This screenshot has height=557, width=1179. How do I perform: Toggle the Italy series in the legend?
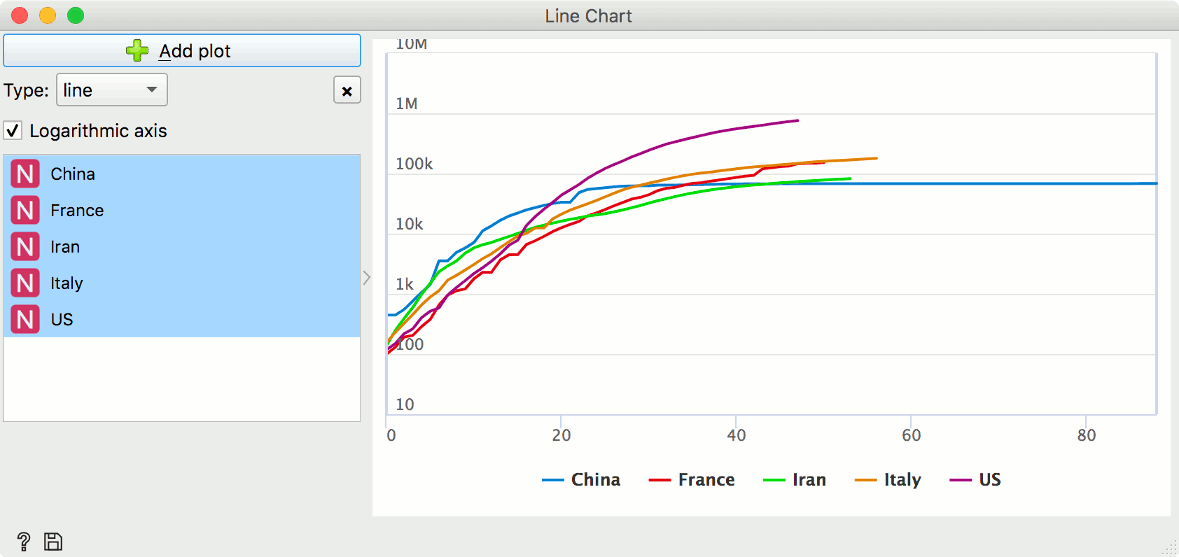pos(887,480)
